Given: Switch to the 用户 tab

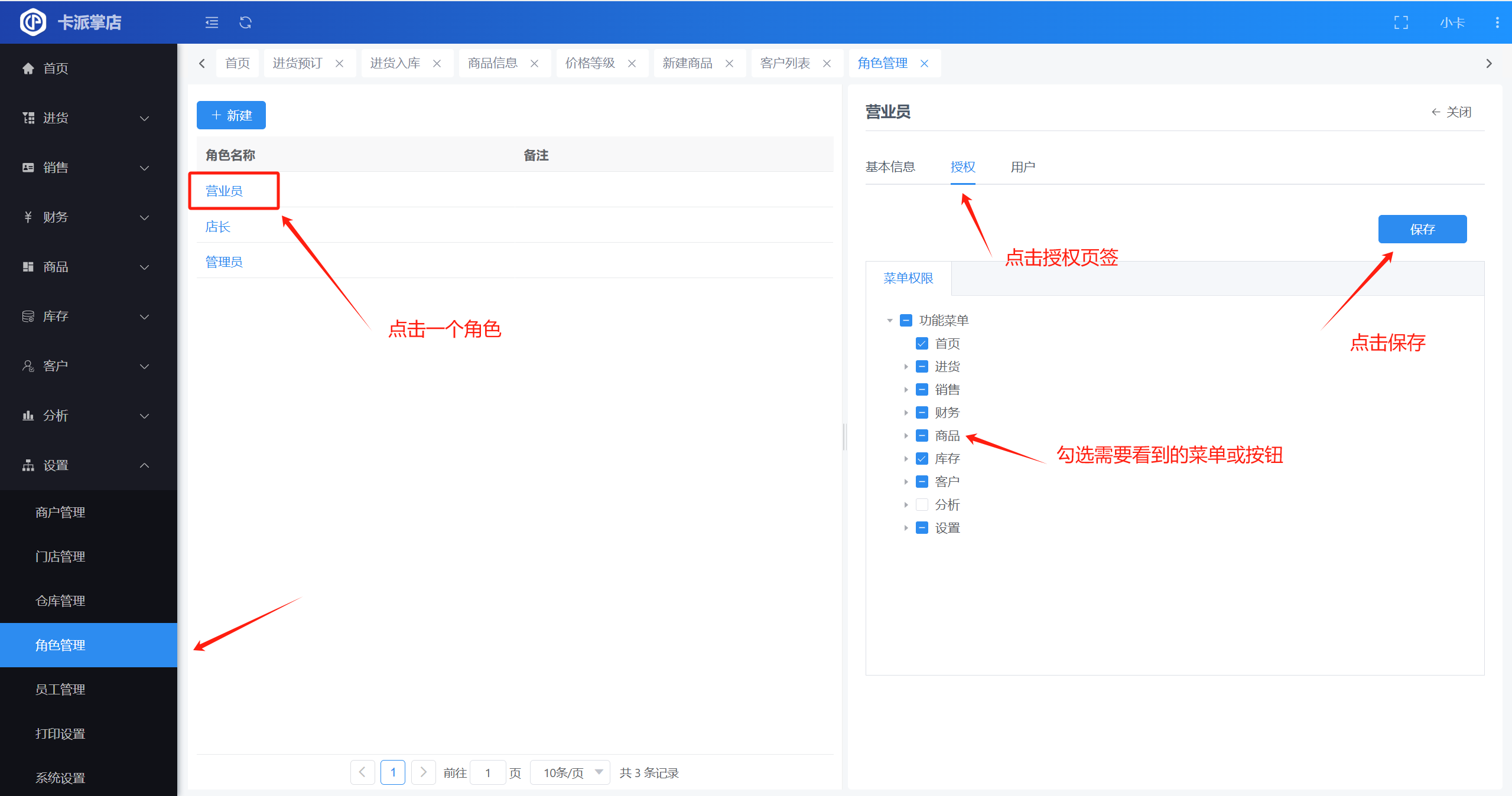Looking at the screenshot, I should [x=1022, y=167].
